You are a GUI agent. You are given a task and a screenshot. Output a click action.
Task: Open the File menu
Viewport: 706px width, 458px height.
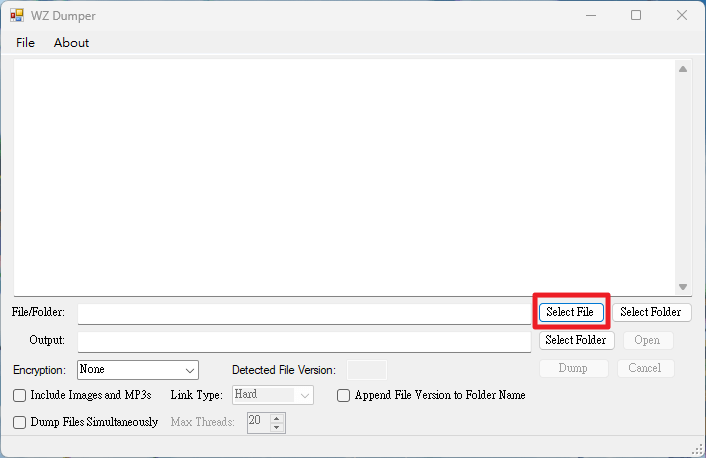(x=25, y=43)
